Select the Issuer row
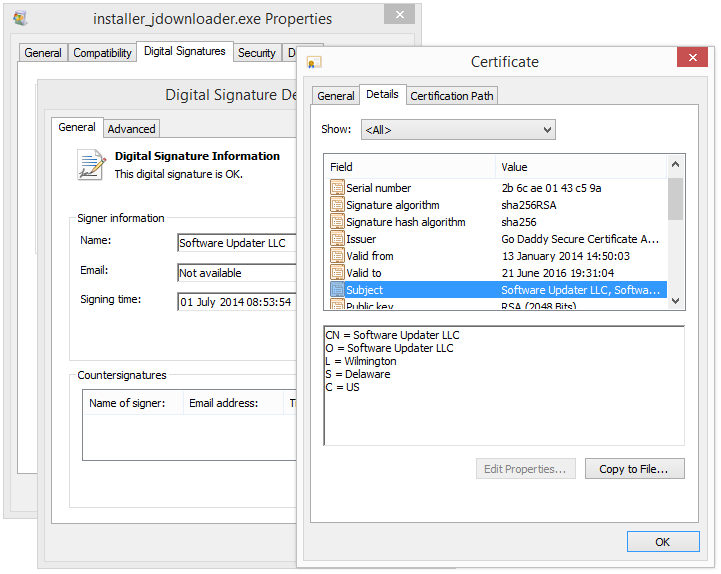This screenshot has width=721, height=574. (496, 239)
